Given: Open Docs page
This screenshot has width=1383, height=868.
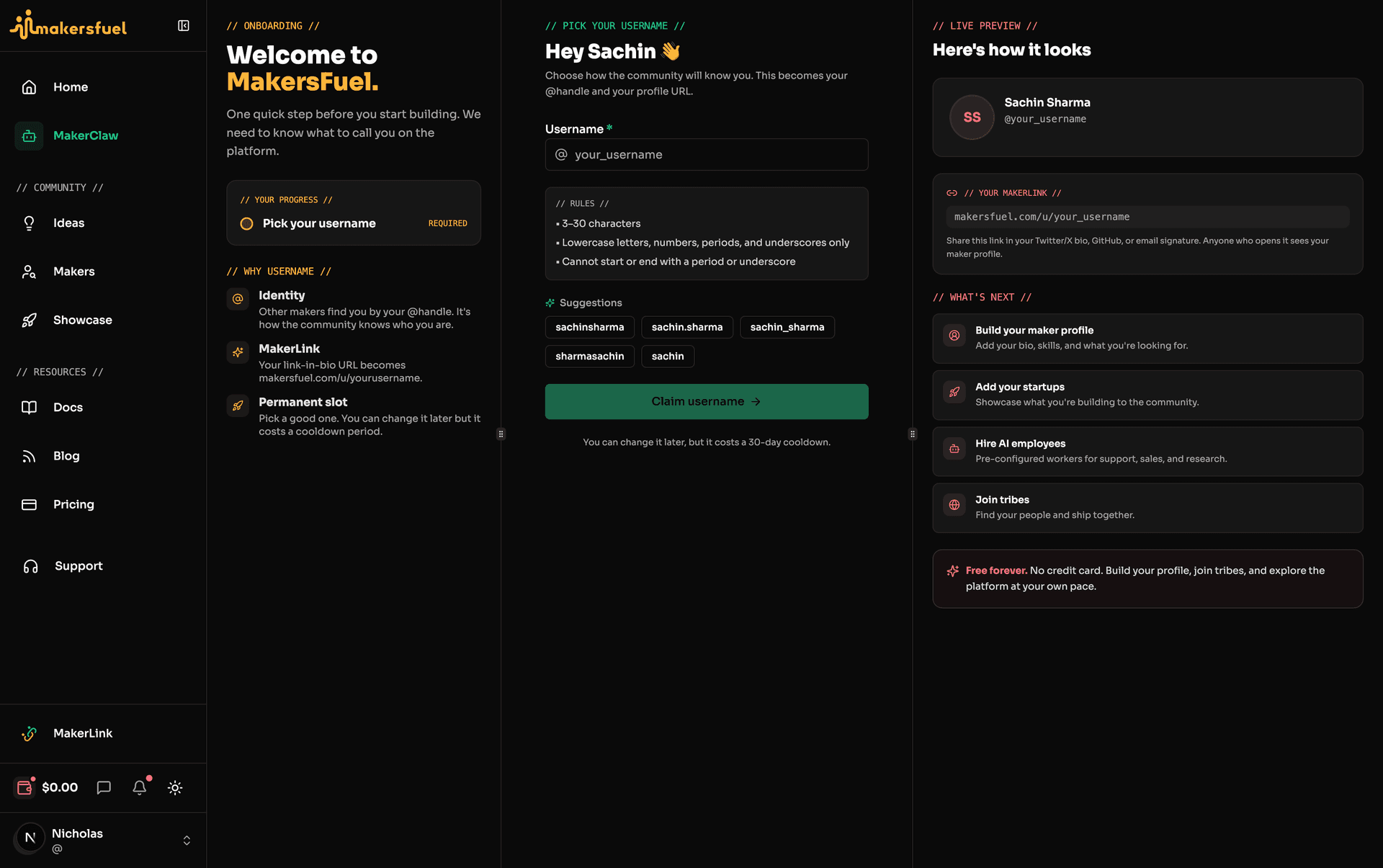Looking at the screenshot, I should pyautogui.click(x=68, y=408).
